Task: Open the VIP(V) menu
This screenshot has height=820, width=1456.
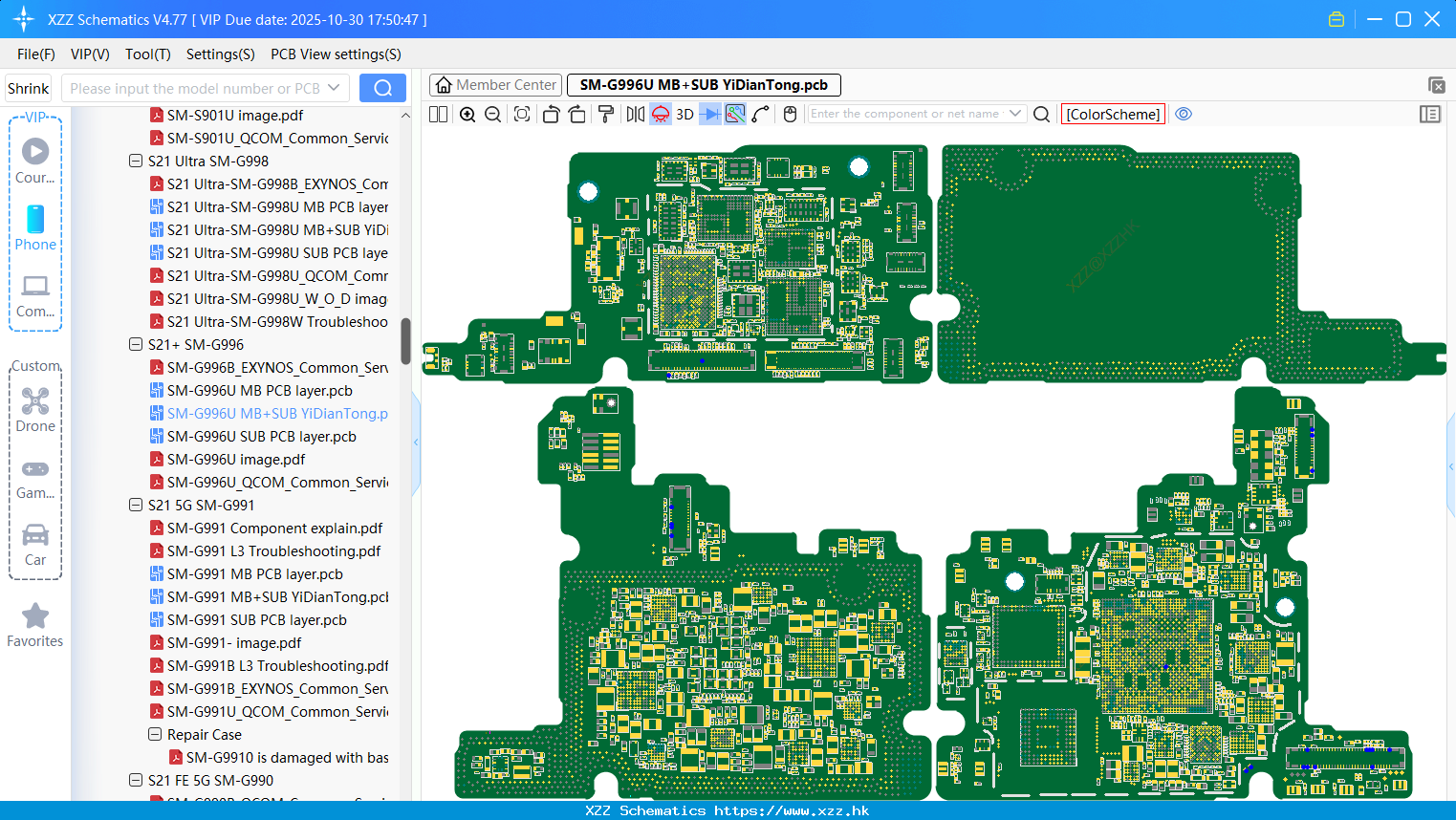Action: coord(90,54)
